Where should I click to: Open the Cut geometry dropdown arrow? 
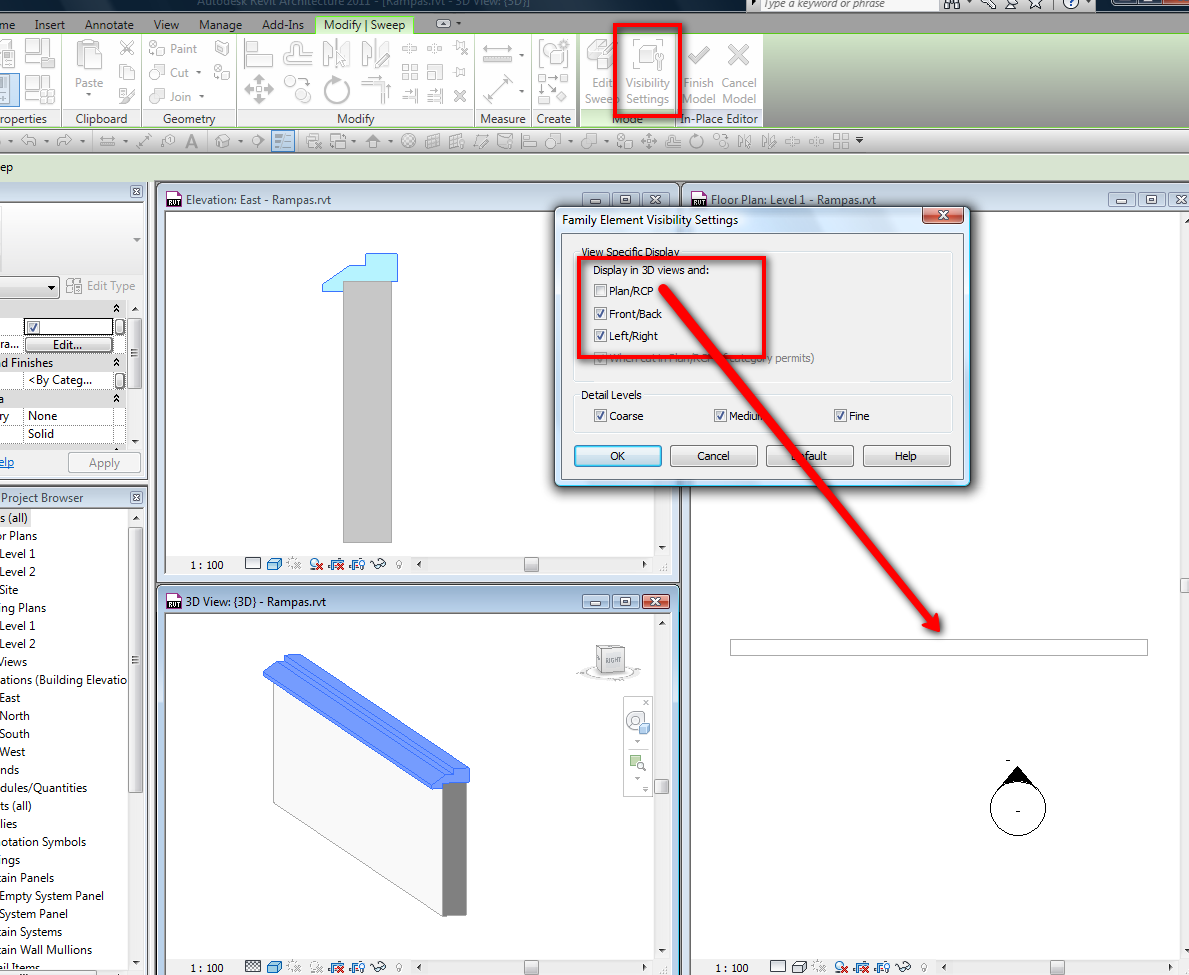coord(199,73)
